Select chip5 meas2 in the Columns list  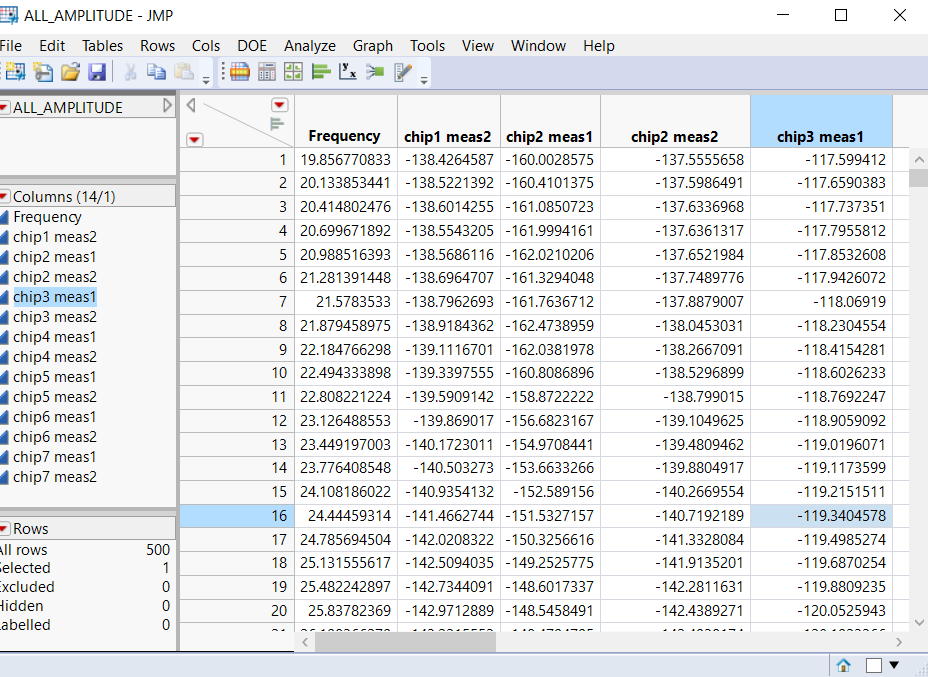pyautogui.click(x=54, y=396)
